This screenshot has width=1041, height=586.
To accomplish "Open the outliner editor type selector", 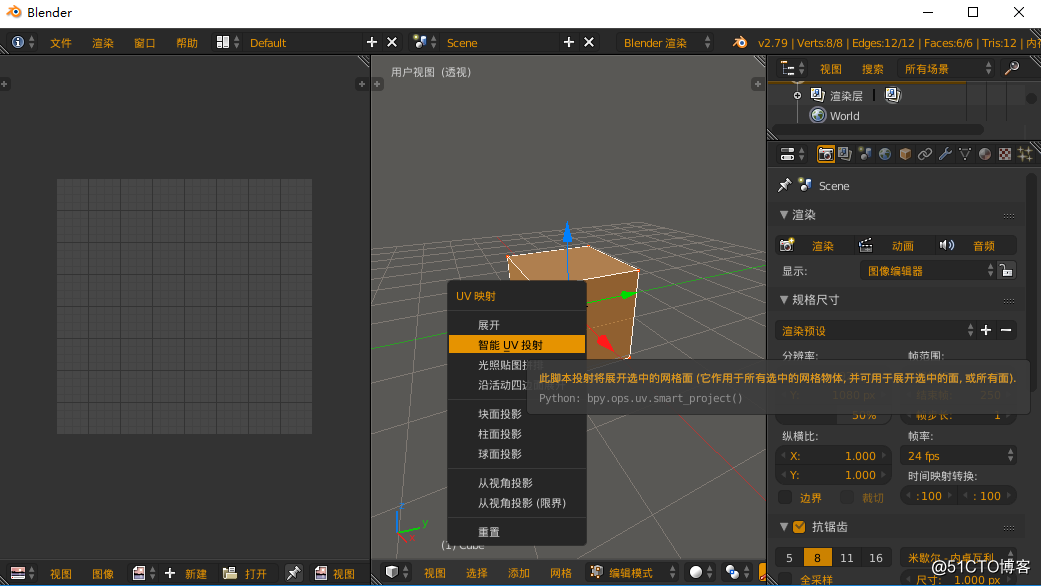I will click(x=792, y=68).
